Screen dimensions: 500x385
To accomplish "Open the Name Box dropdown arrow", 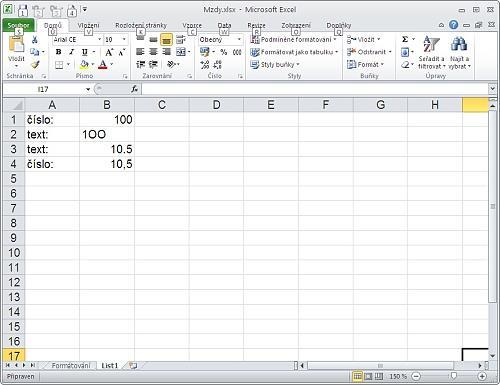I will tap(88, 89).
